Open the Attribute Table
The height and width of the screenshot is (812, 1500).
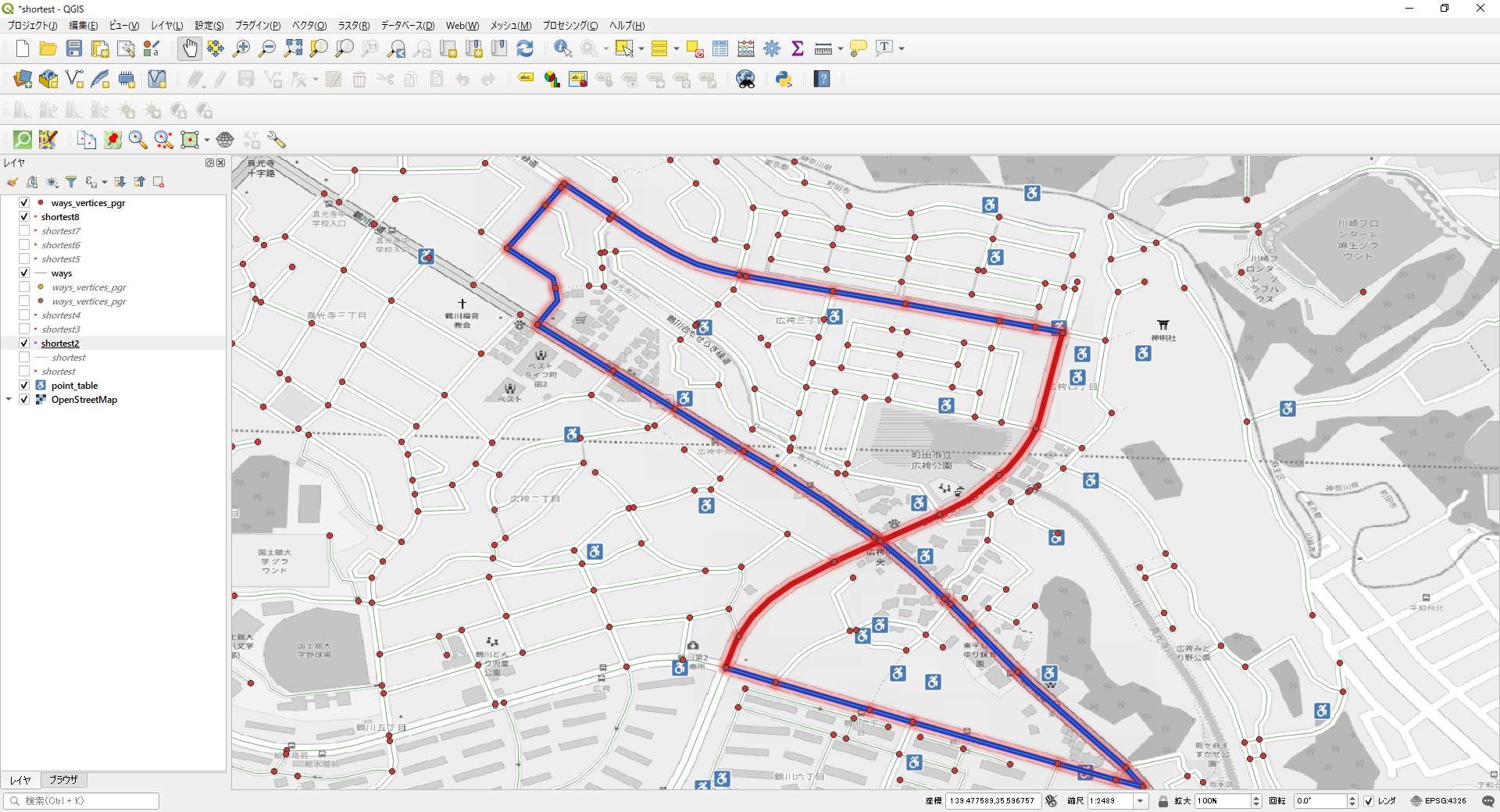tap(720, 48)
